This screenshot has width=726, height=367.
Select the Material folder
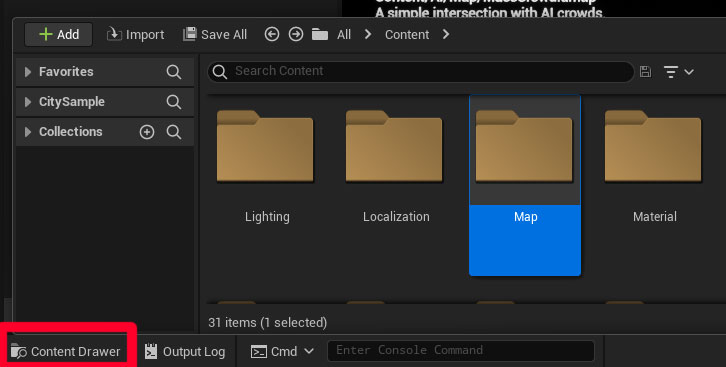(654, 185)
